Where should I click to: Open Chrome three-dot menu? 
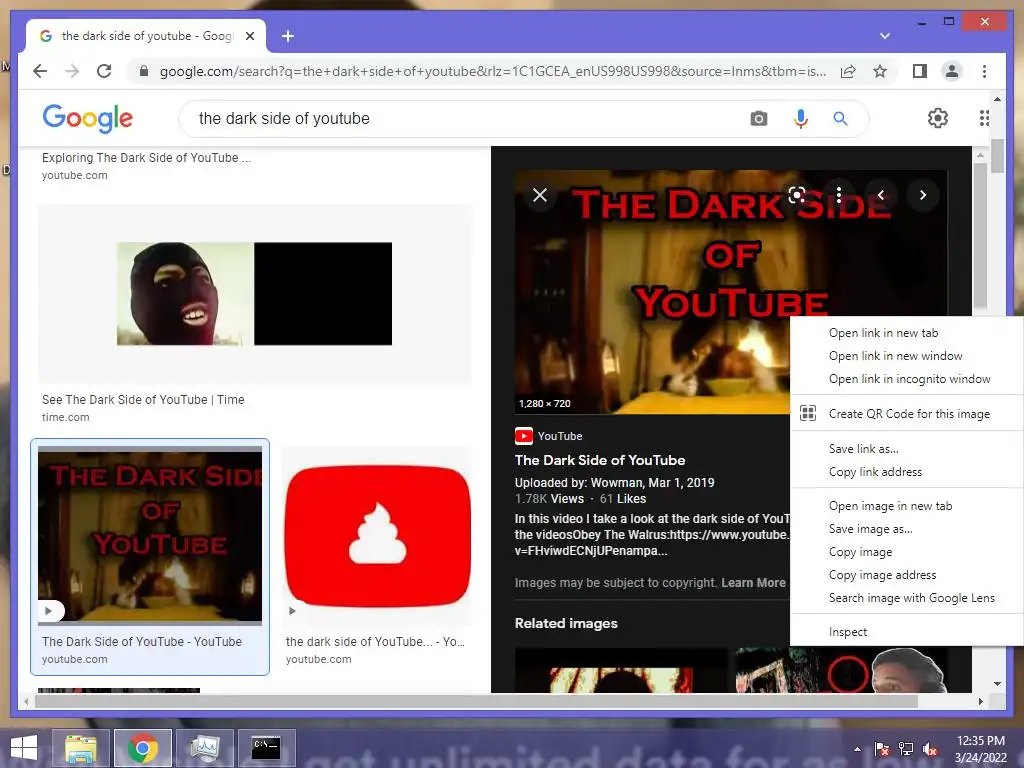[984, 71]
